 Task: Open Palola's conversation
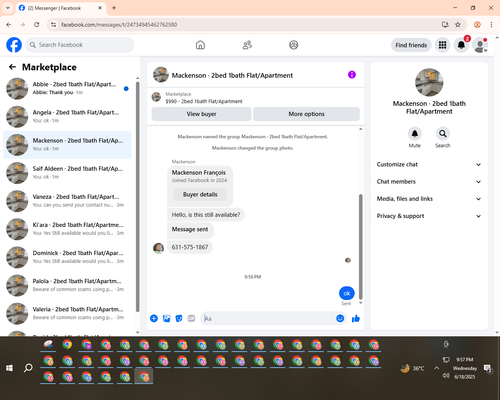67,285
